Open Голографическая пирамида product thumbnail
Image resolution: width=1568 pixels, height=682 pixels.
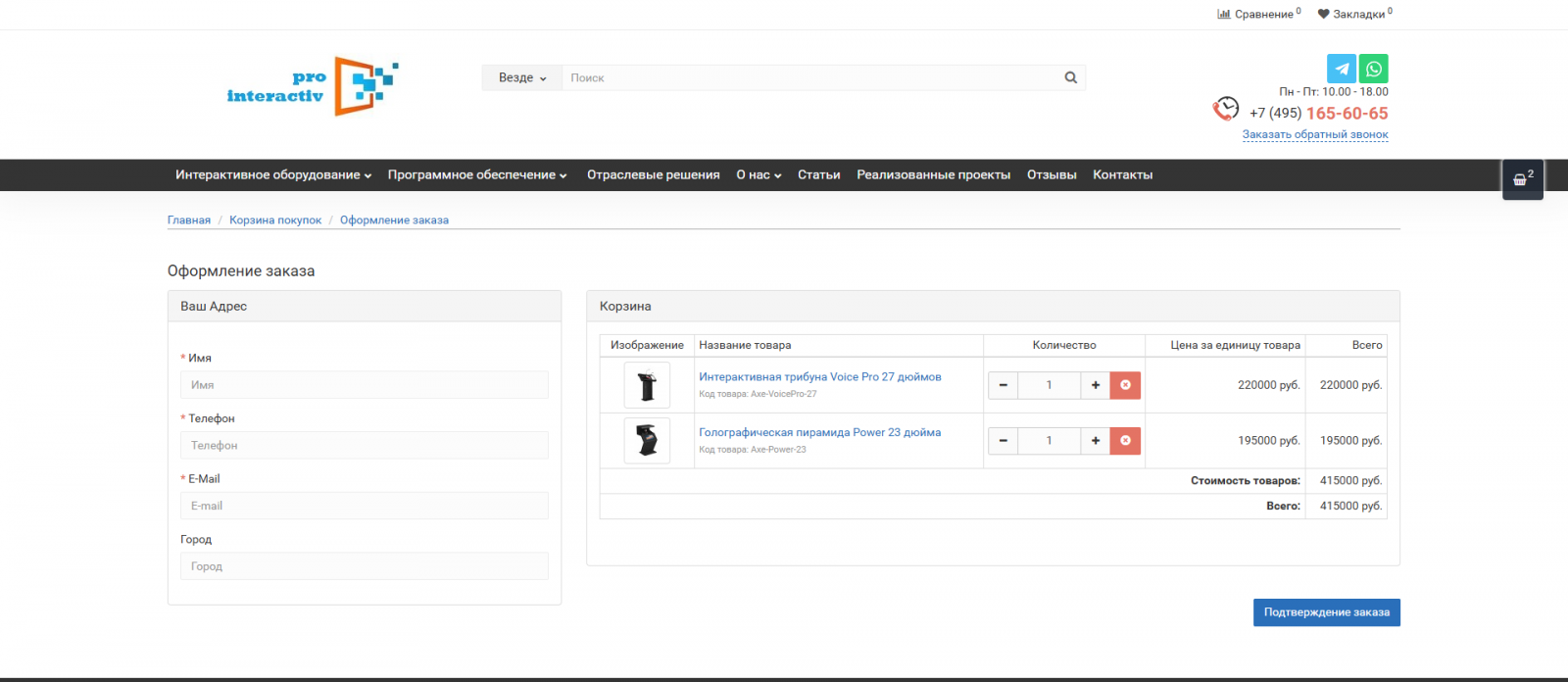[647, 441]
